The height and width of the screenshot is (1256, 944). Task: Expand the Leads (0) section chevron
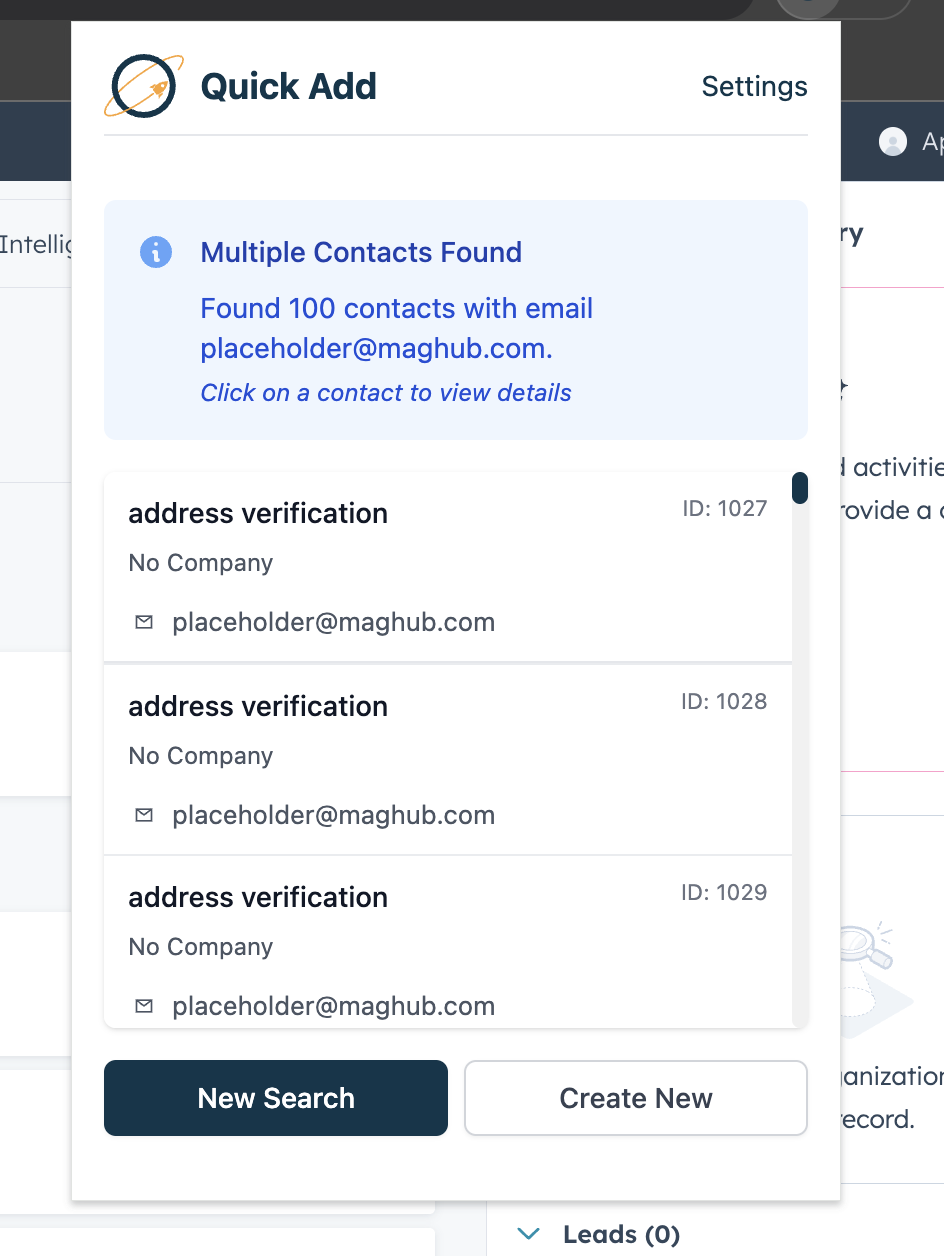(528, 1235)
